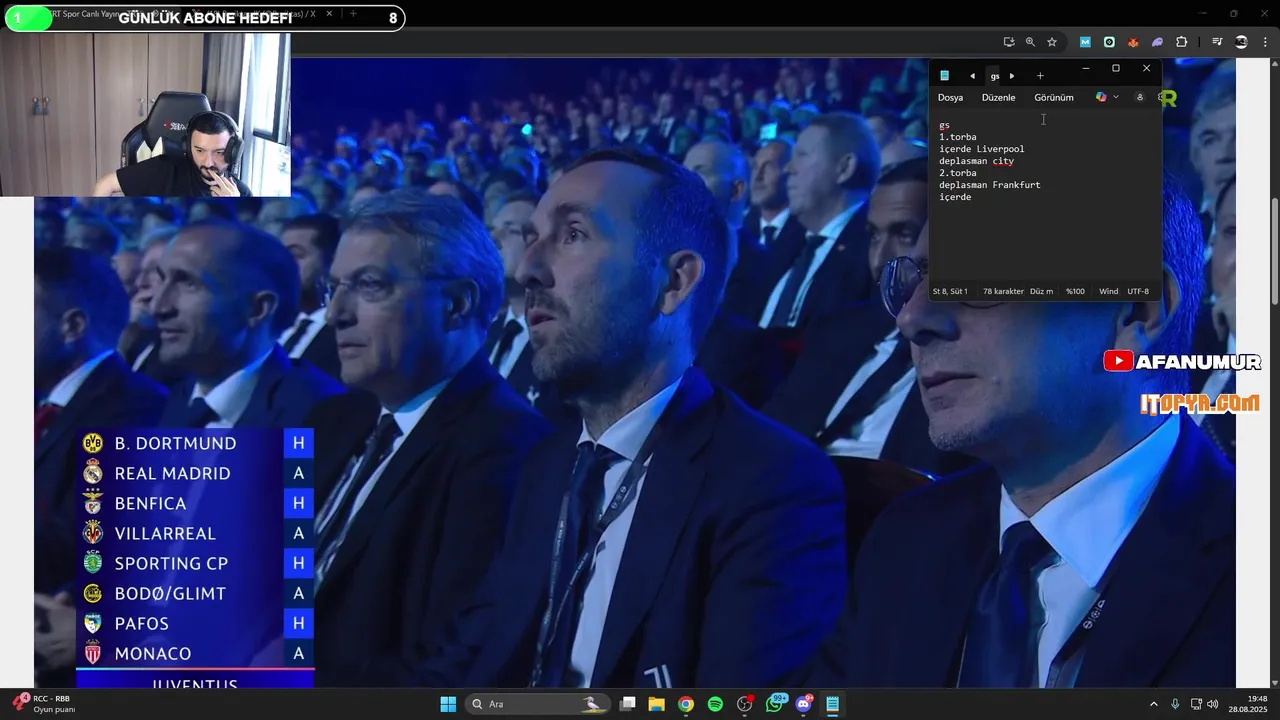This screenshot has height=720, width=1280.
Task: Click the SPORTING CP row in the draw list
Action: pos(195,563)
